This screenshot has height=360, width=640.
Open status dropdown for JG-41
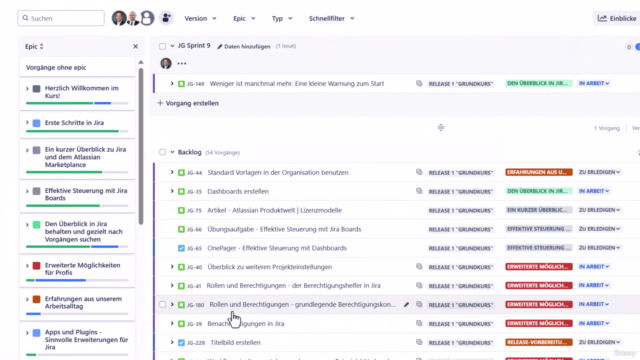pos(594,285)
